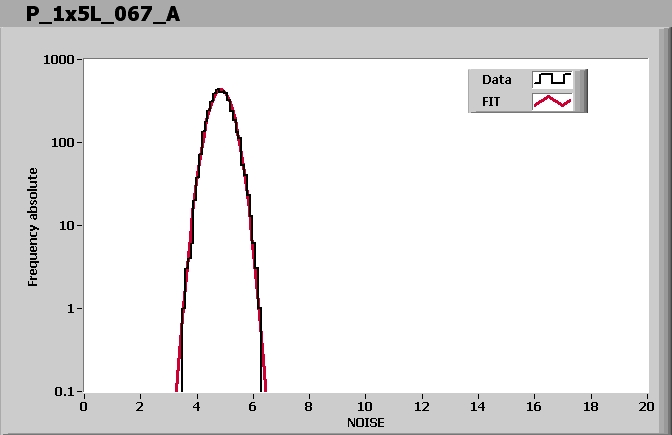Click the Frequency absolute y-axis label
Screen dimensions: 672x435
coord(33,227)
